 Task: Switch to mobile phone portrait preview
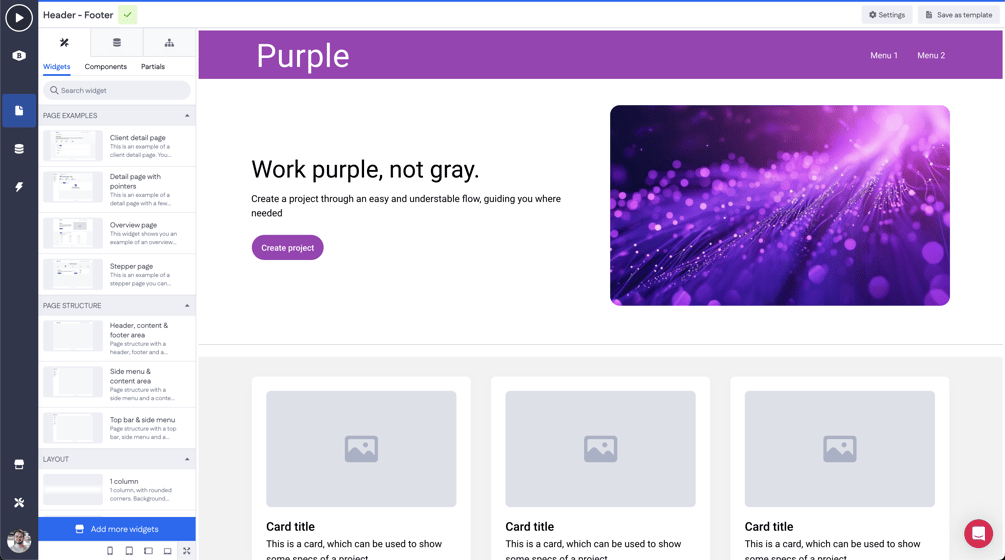110,551
